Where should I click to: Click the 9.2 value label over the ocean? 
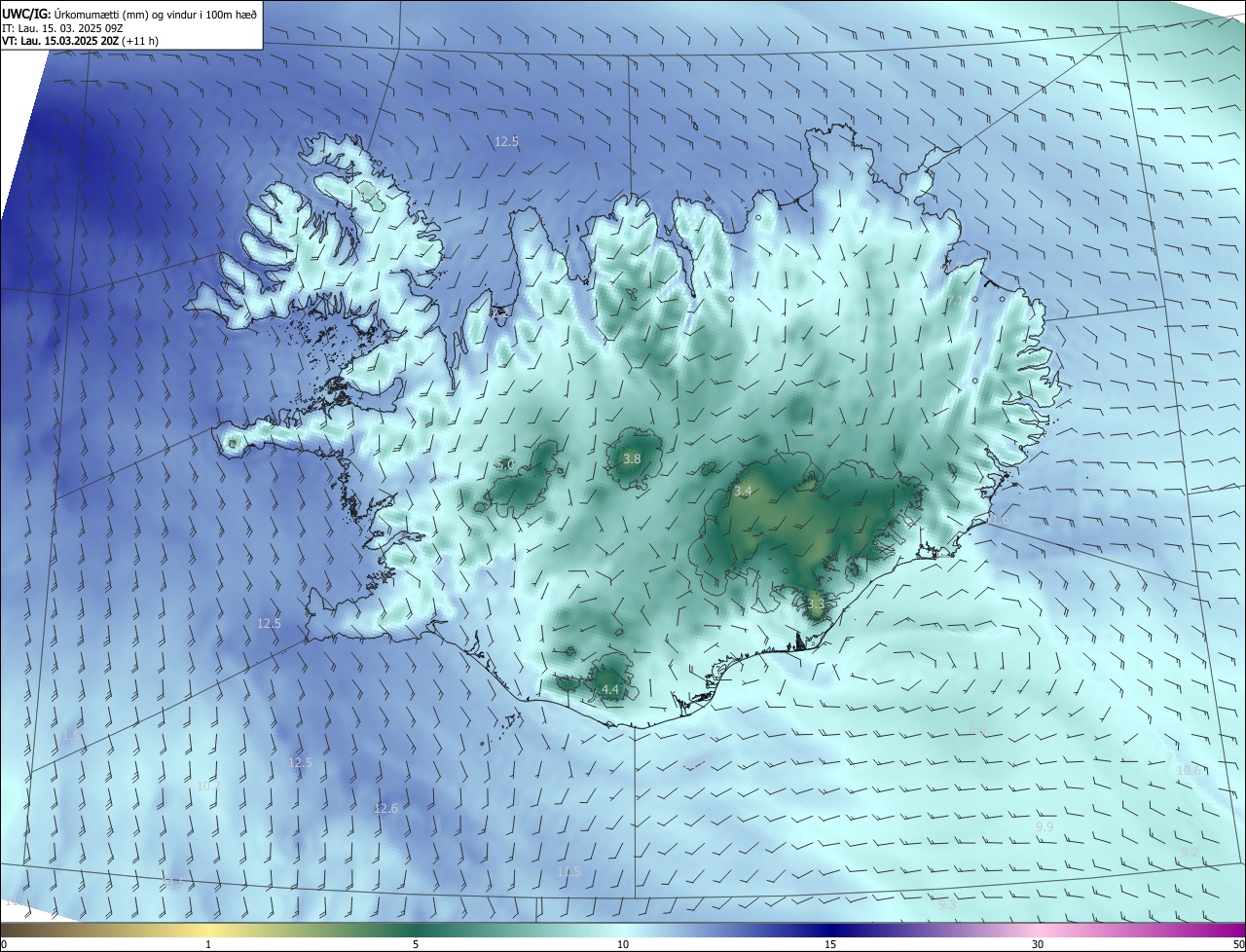click(x=1190, y=852)
